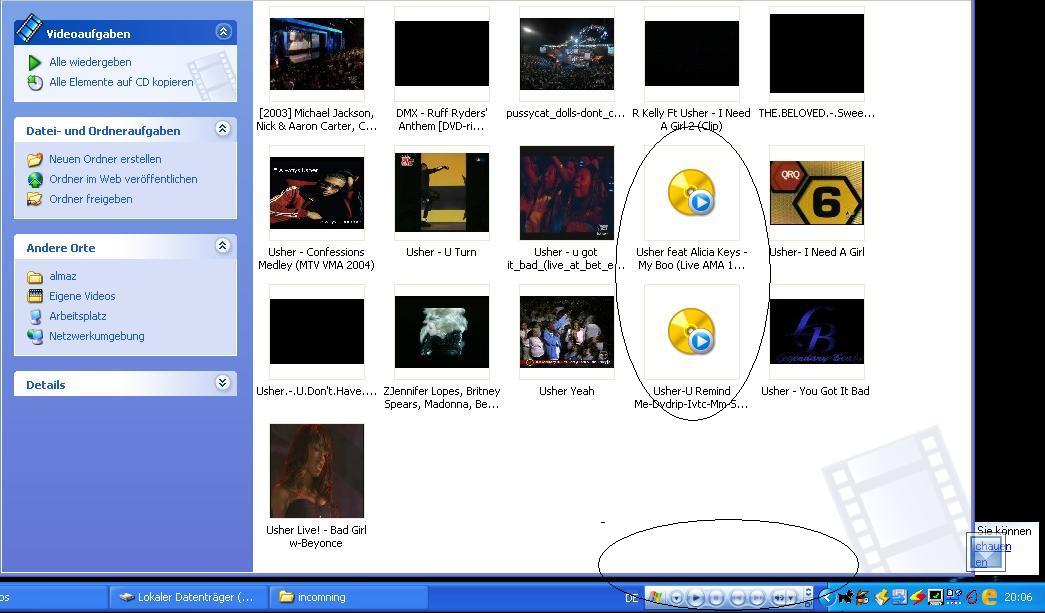Viewport: 1045px width, 613px height.
Task: Play in Media Player taskbar toolbar
Action: click(x=696, y=598)
